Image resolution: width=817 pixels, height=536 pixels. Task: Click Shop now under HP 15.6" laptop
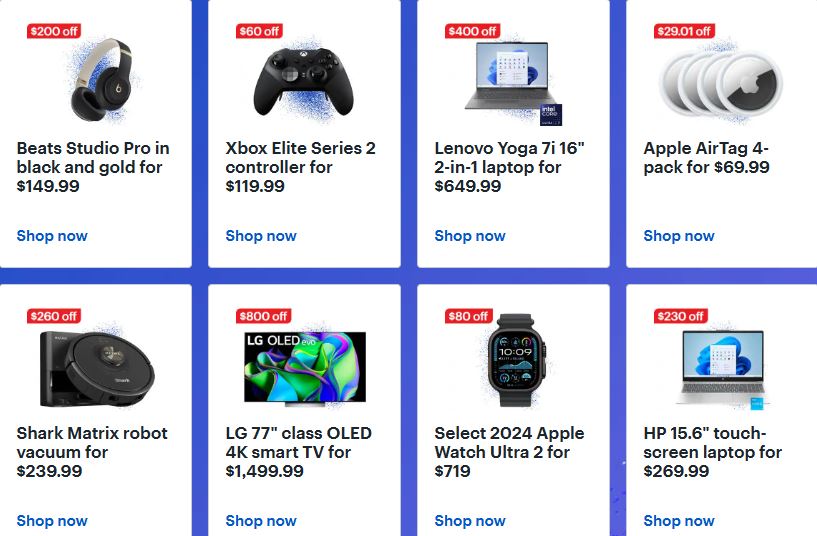pos(679,521)
